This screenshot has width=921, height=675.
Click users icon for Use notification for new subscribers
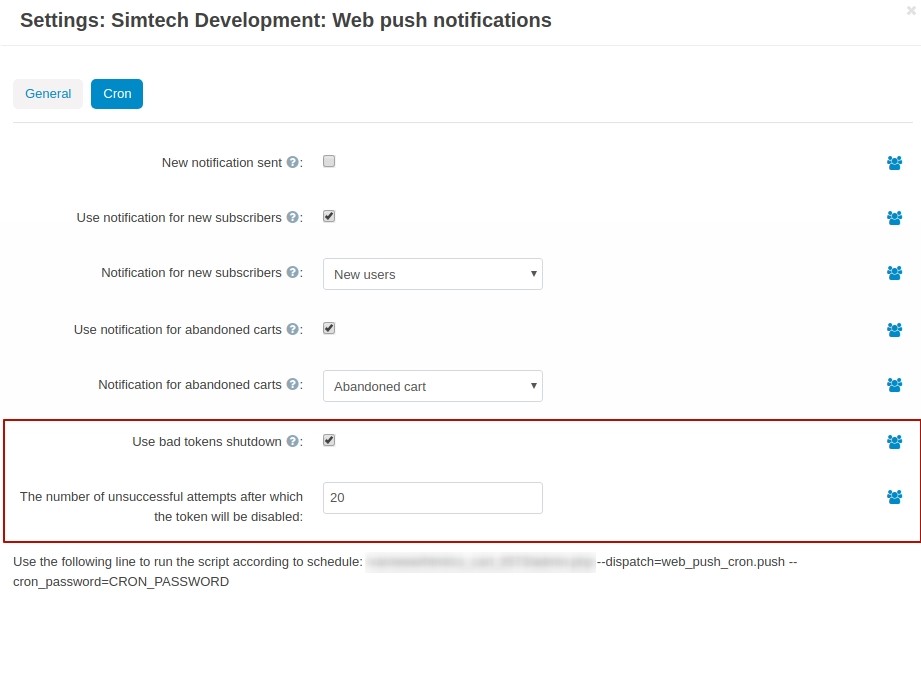pos(895,218)
